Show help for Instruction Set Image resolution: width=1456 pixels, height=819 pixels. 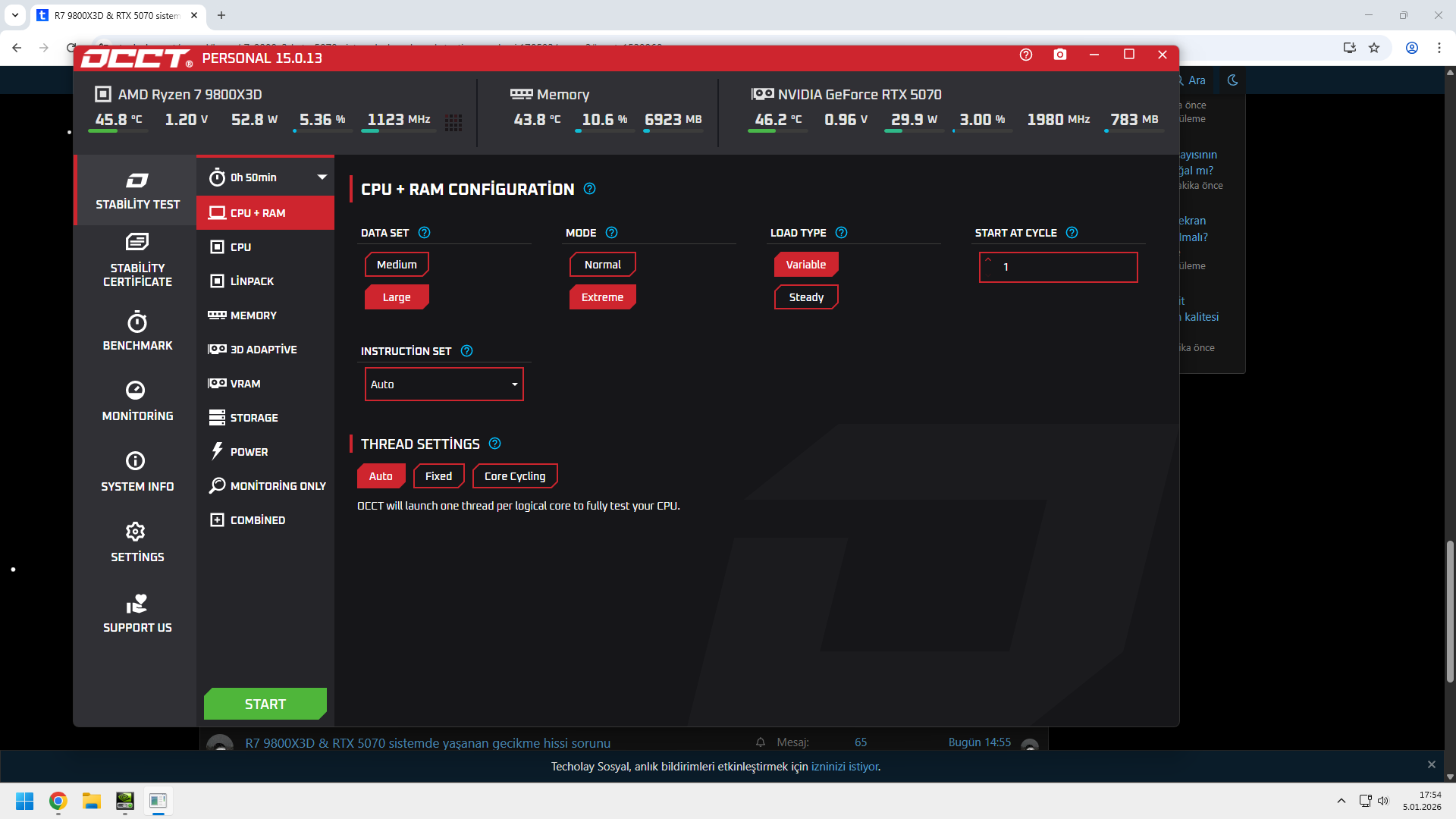[x=467, y=351]
